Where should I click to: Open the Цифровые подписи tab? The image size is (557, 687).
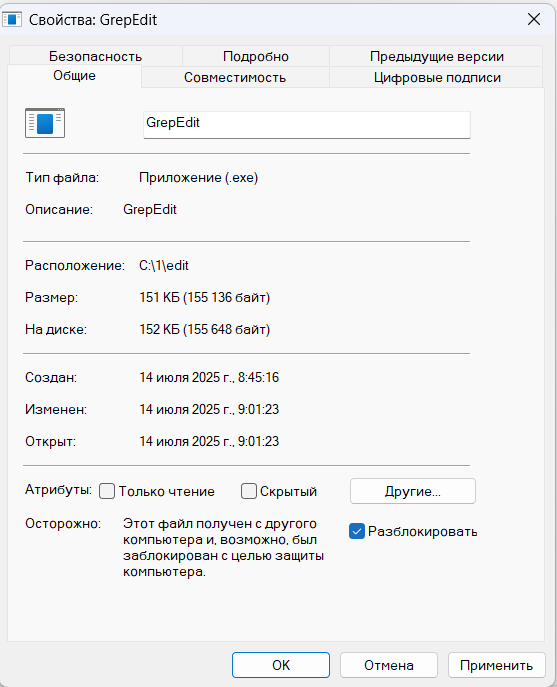(x=437, y=77)
